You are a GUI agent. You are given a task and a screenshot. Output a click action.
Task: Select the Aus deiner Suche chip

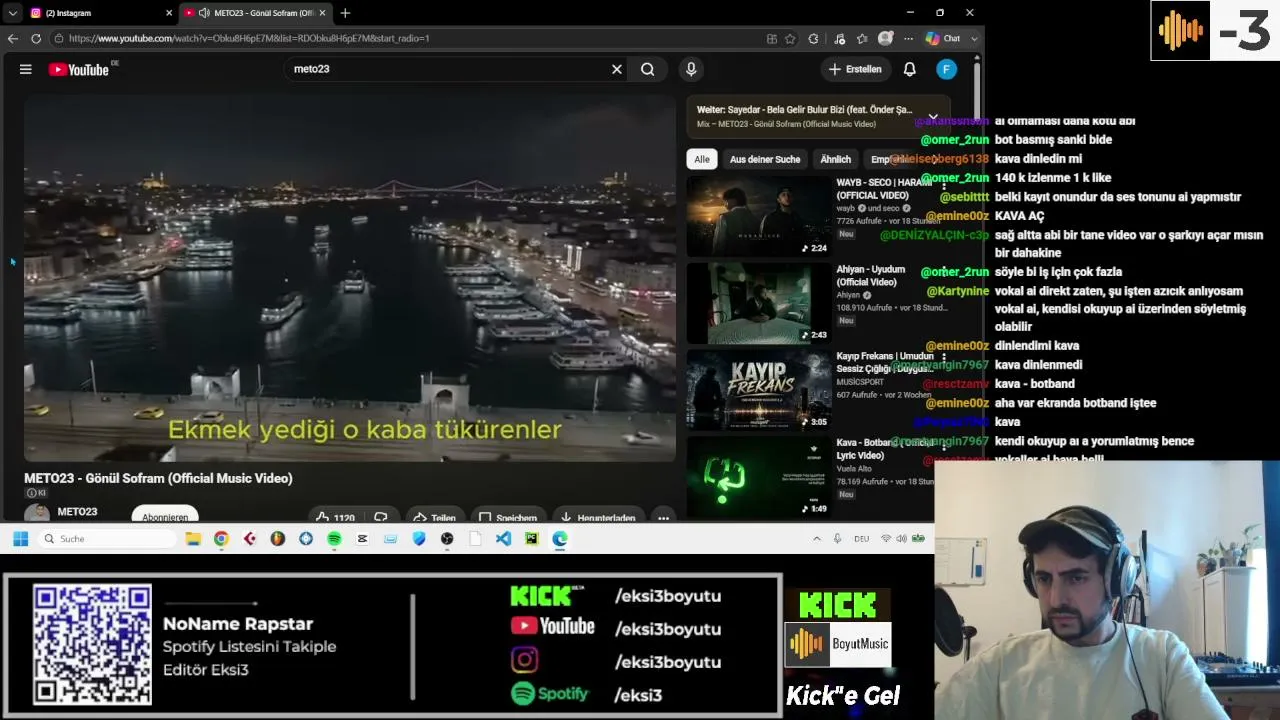(x=765, y=159)
